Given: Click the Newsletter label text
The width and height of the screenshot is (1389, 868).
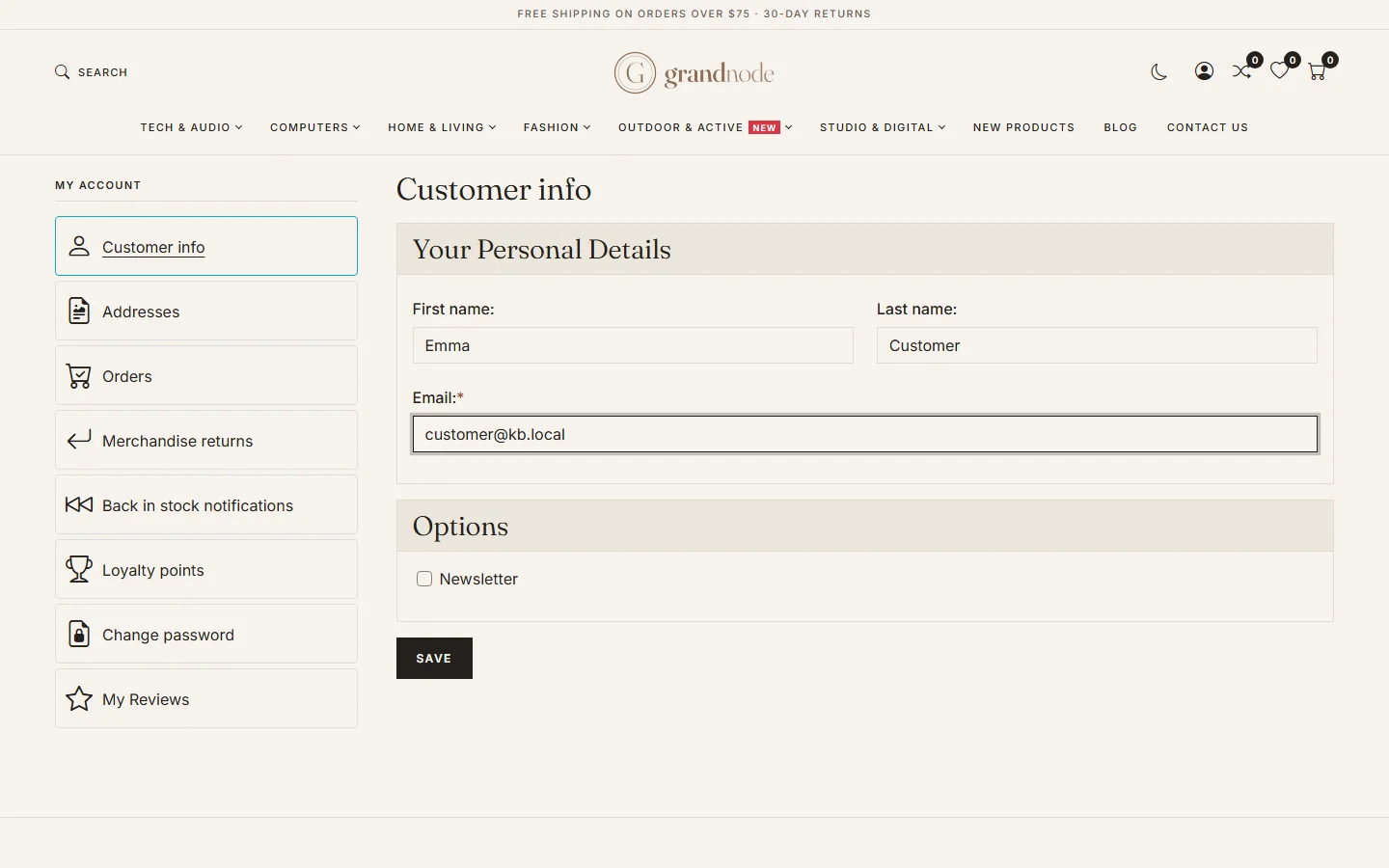Looking at the screenshot, I should [x=478, y=579].
